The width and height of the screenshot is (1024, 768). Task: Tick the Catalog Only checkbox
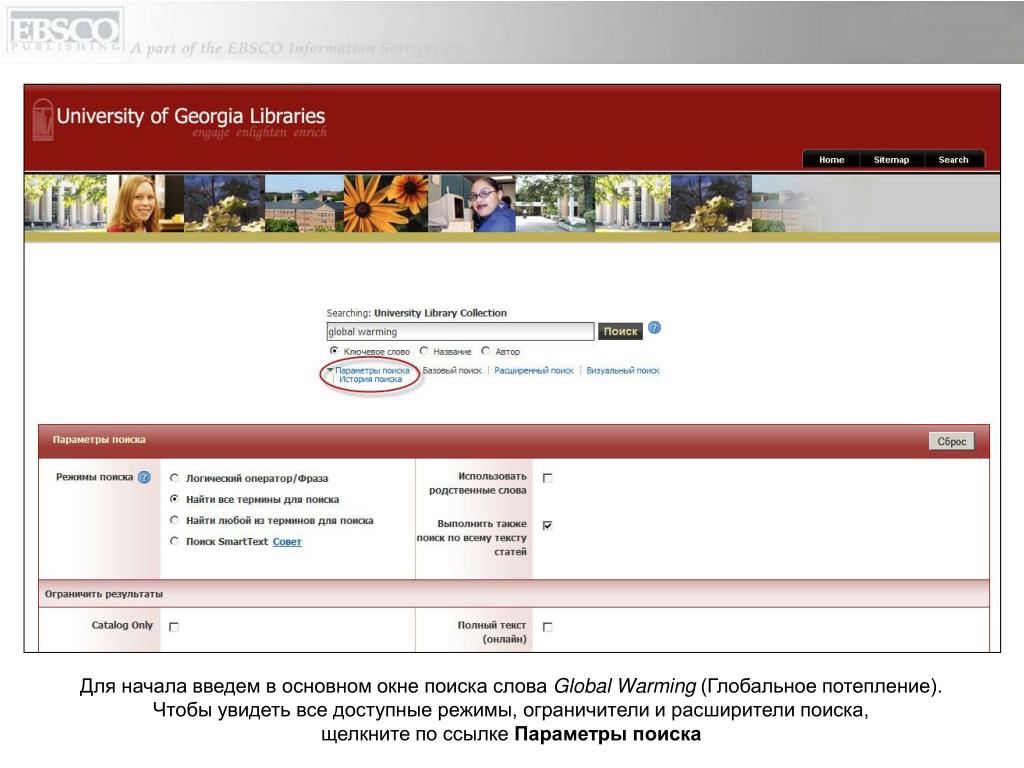pyautogui.click(x=174, y=627)
